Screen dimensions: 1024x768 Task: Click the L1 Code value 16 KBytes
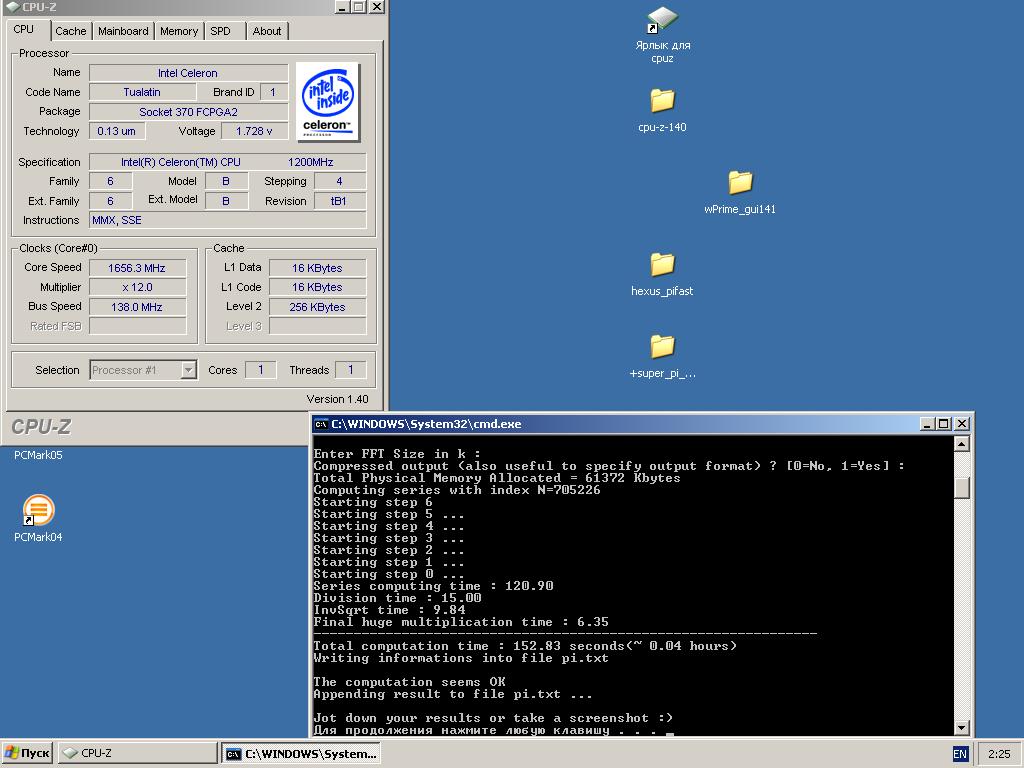pos(317,287)
